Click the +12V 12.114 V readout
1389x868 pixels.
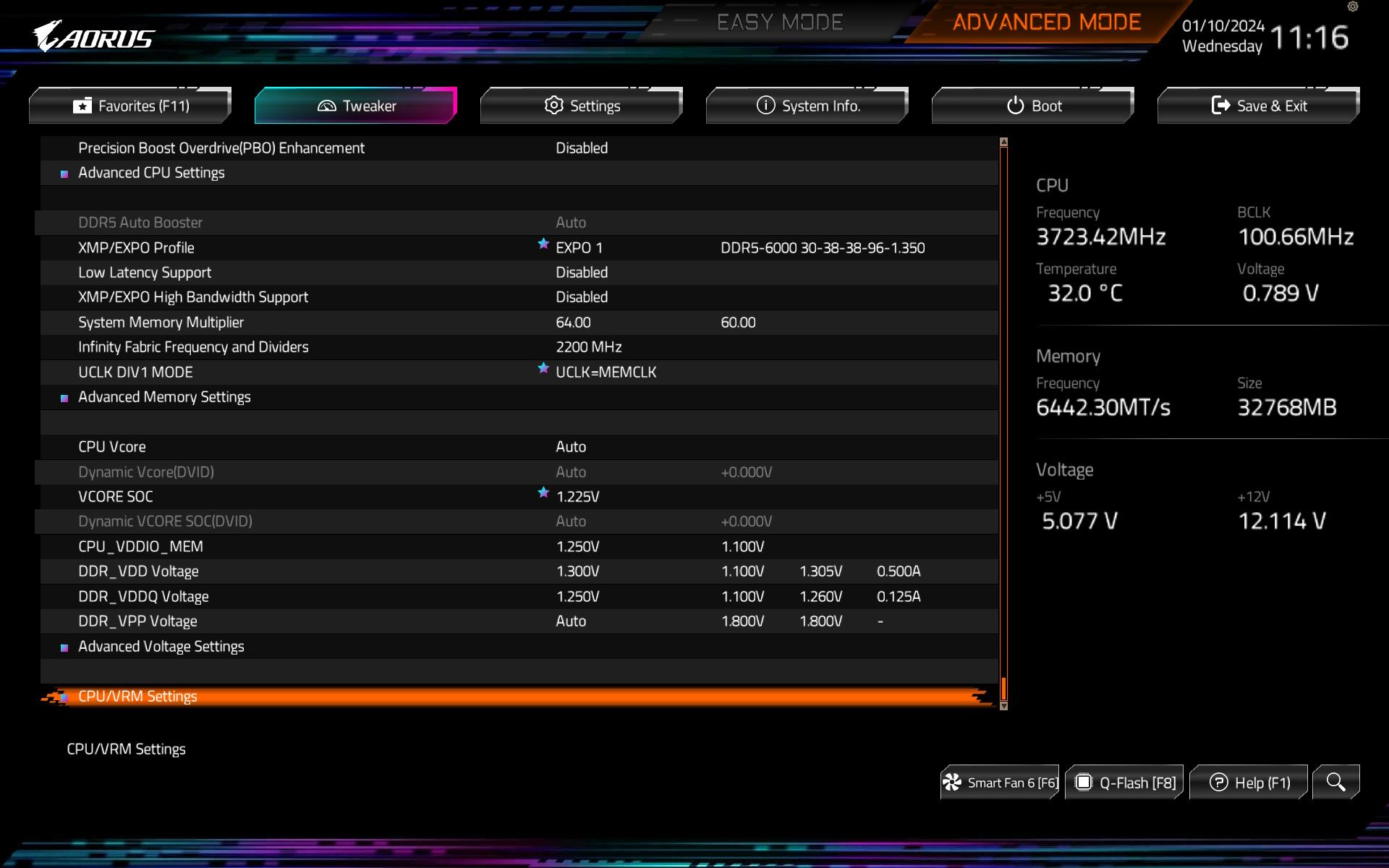point(1282,521)
